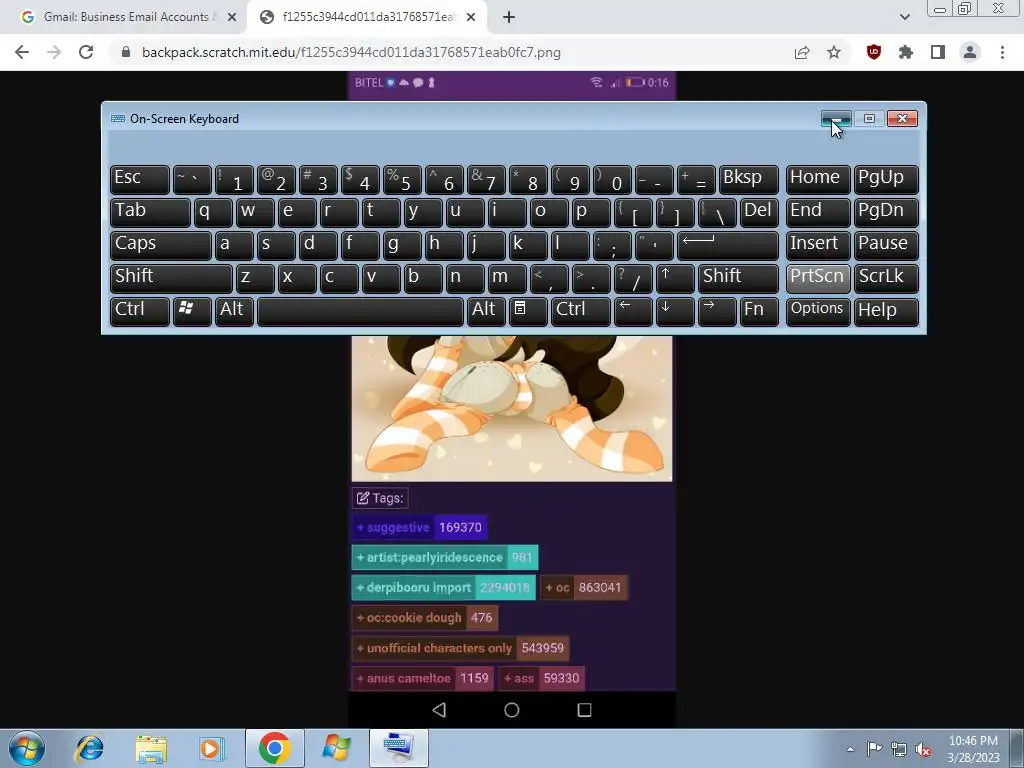Screen dimensions: 1024x768
Task: Select the f1255c3944cd011da tab
Action: click(x=367, y=17)
